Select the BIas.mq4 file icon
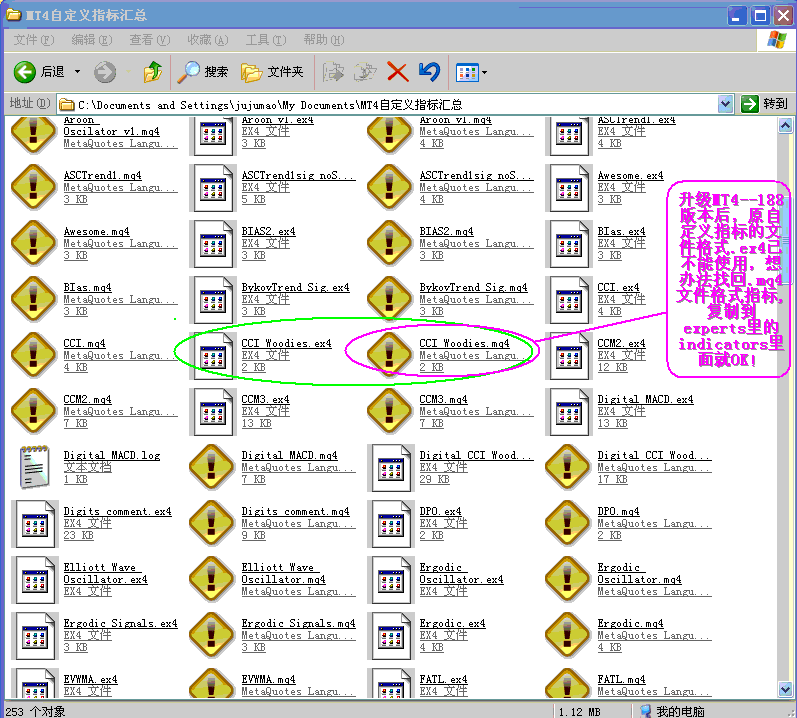 point(34,298)
